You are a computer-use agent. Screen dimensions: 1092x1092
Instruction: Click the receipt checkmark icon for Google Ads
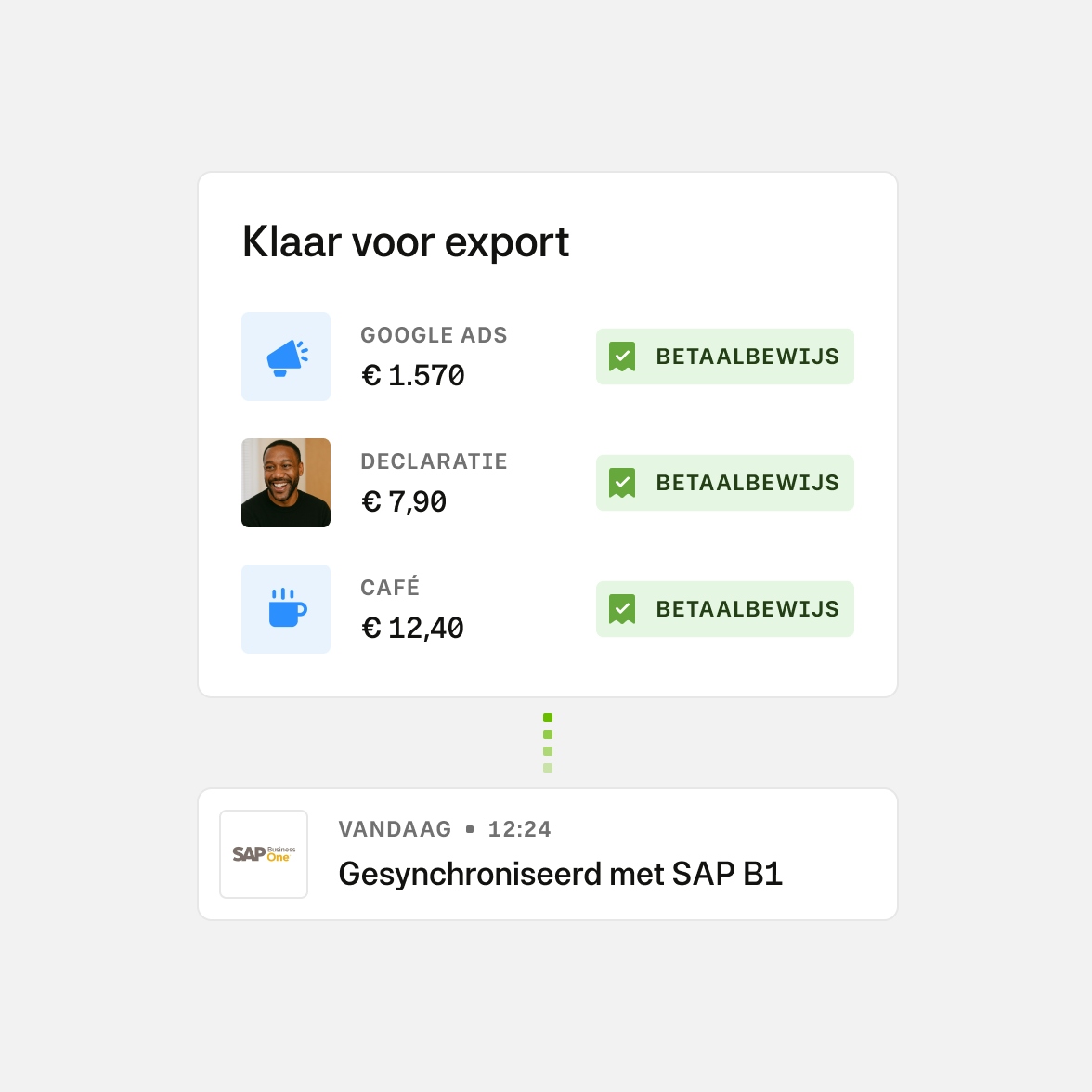click(622, 357)
